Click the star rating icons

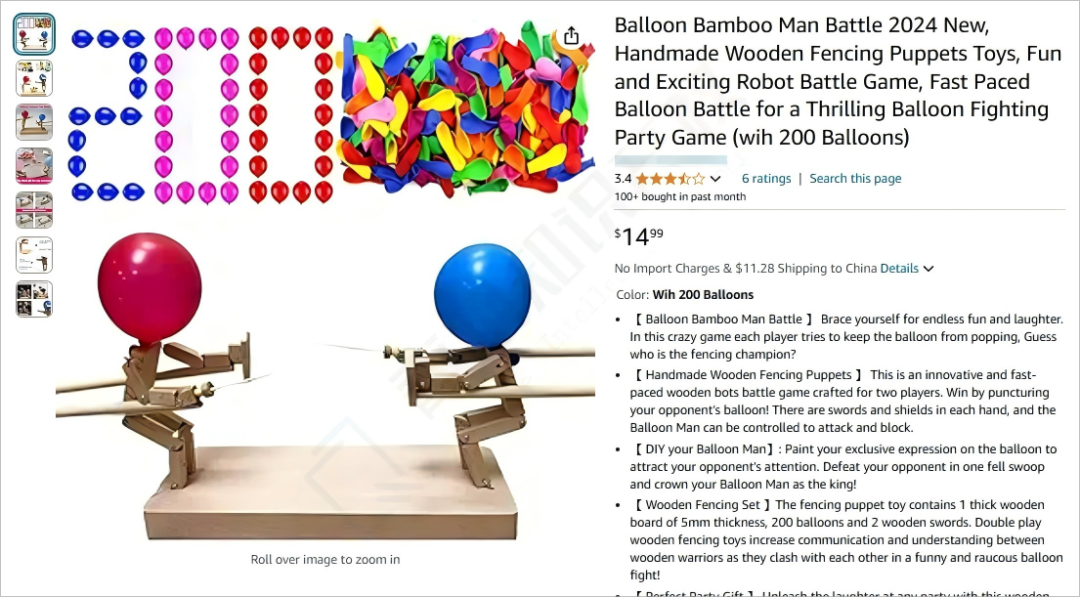pyautogui.click(x=670, y=179)
